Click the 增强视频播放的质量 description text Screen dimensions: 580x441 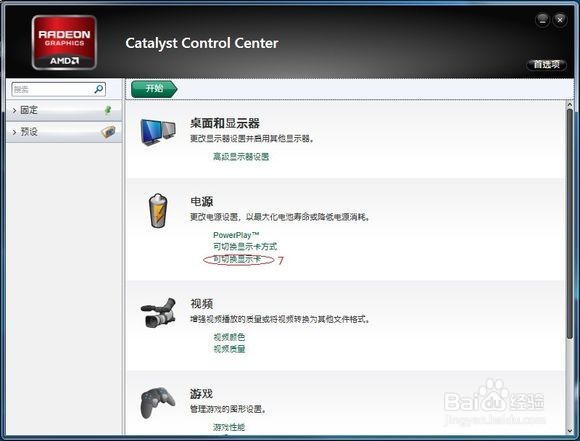pos(280,319)
